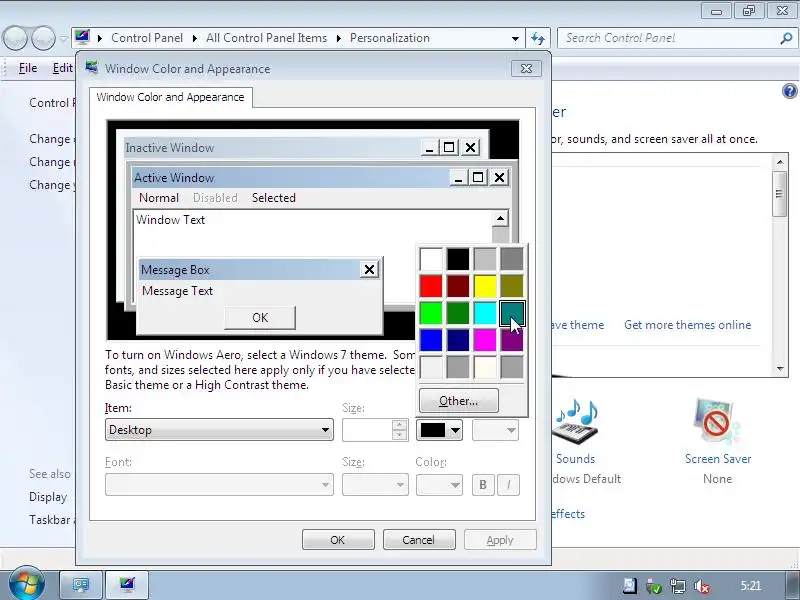Select the Window Color and Appearance tab
The width and height of the screenshot is (800, 600).
[x=170, y=97]
